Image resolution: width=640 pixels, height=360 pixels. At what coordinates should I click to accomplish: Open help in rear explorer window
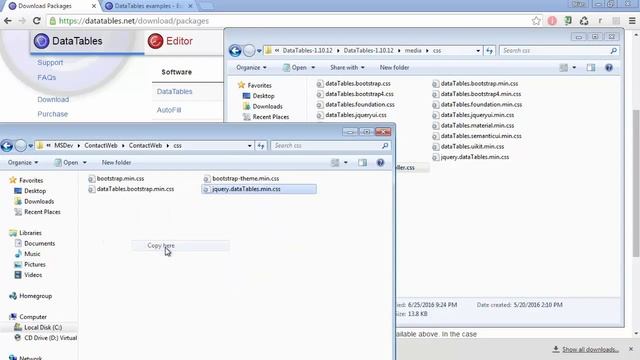pyautogui.click(x=609, y=68)
